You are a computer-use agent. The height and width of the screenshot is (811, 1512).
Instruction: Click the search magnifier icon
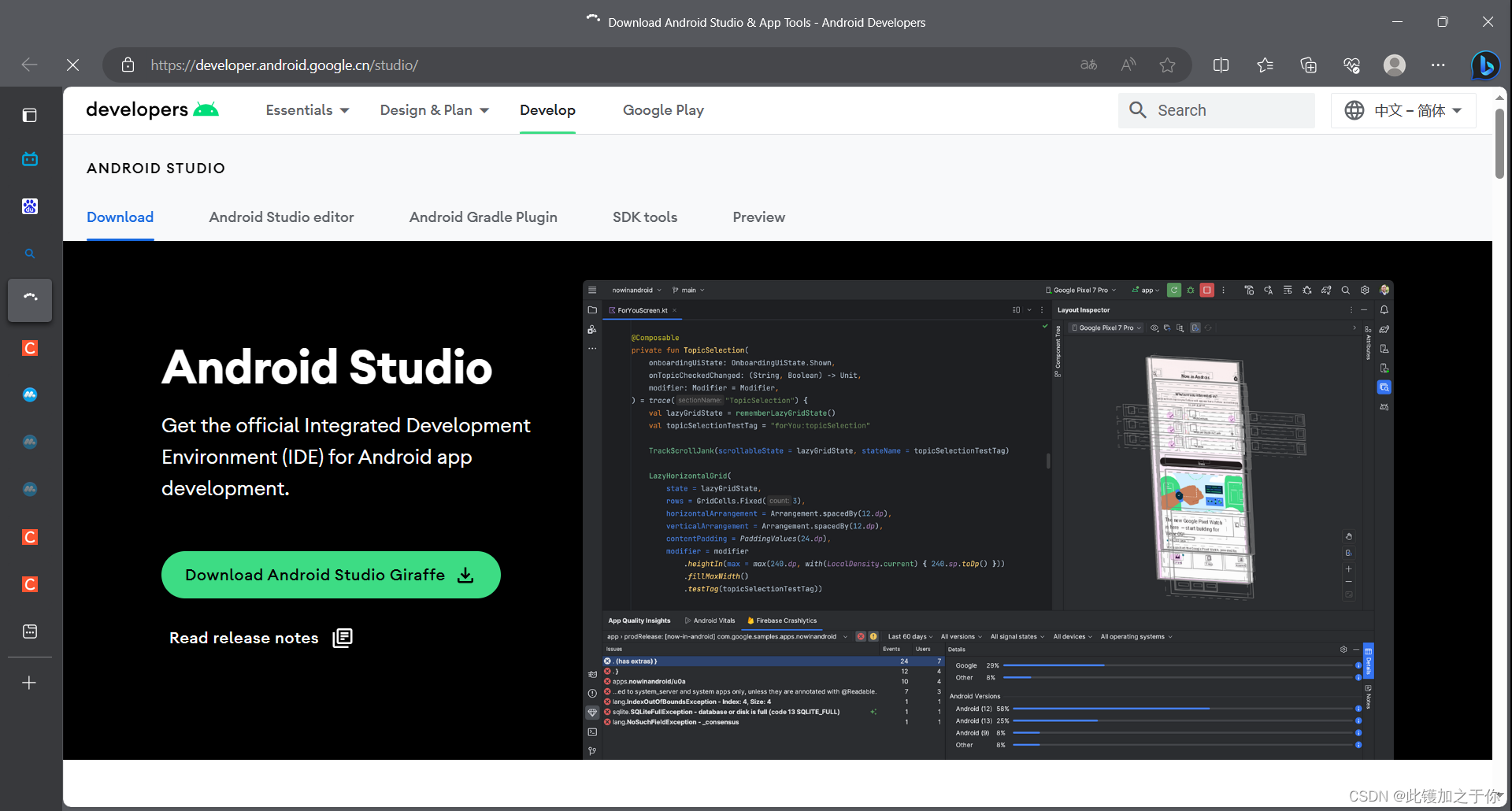click(x=1137, y=110)
